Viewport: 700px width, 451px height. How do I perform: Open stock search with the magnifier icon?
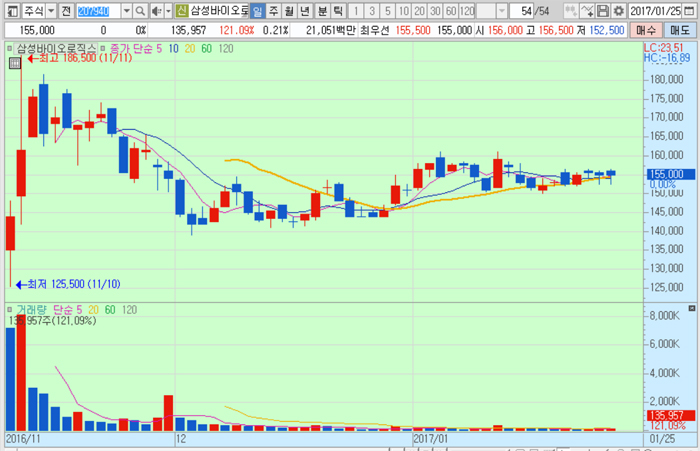coord(140,11)
